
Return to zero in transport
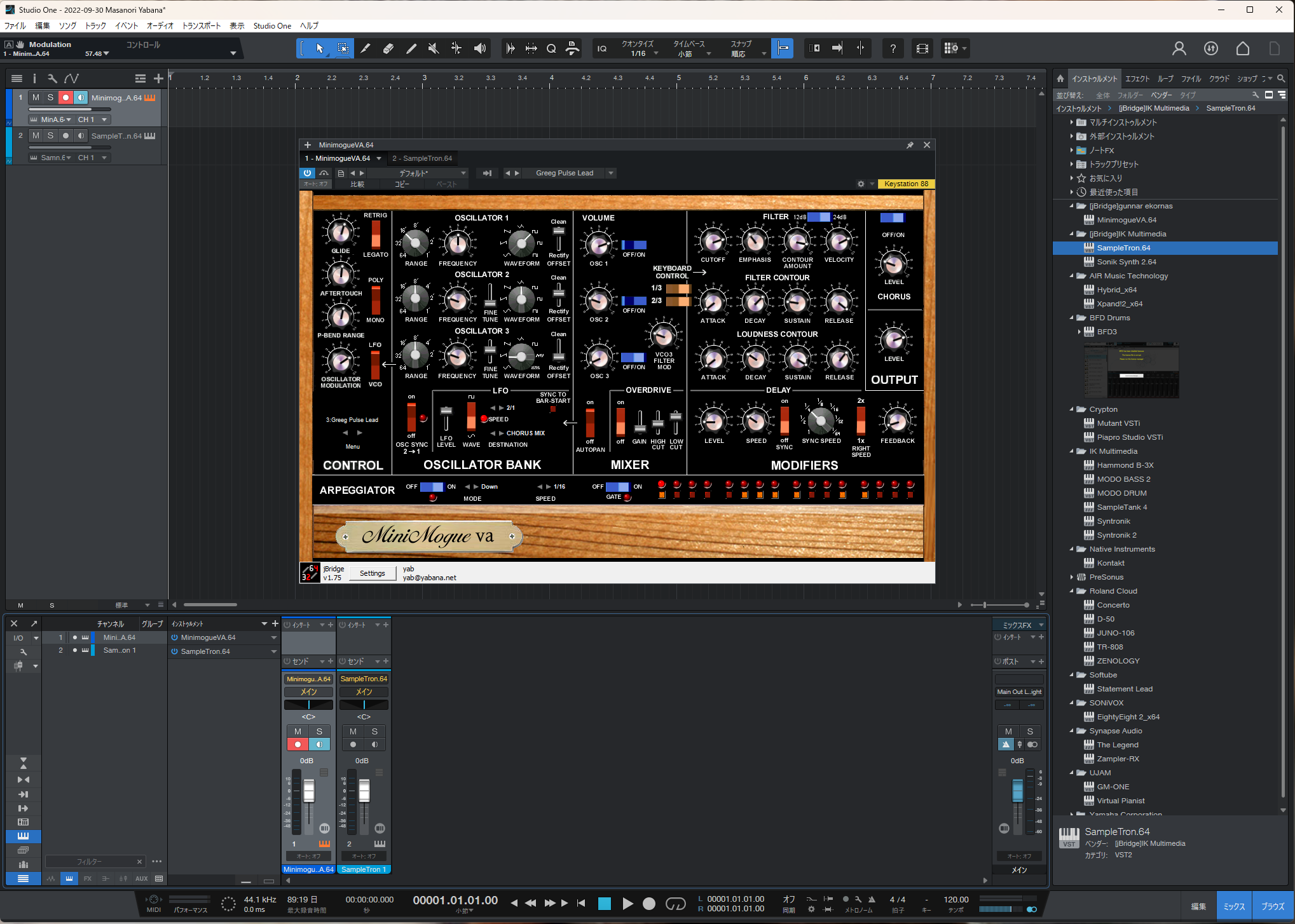pyautogui.click(x=581, y=903)
